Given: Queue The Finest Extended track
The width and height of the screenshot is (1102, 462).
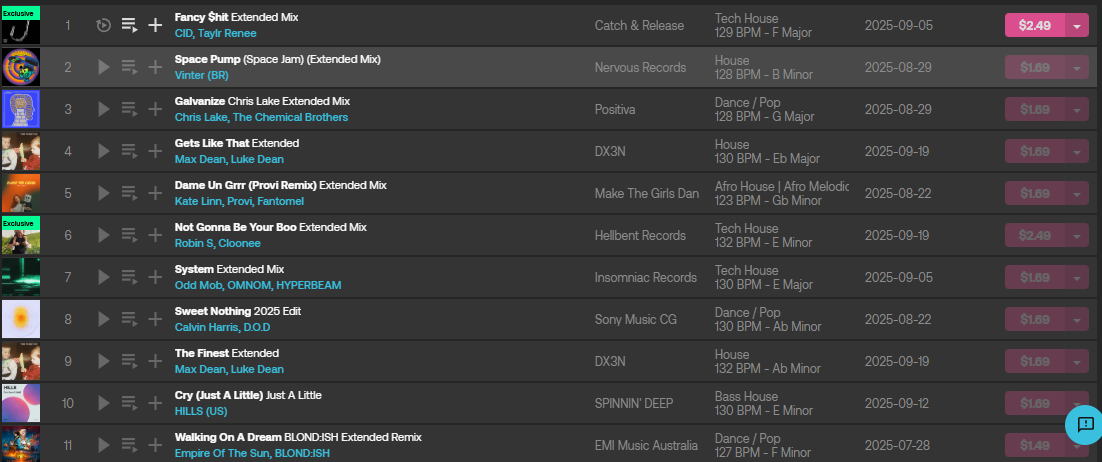Looking at the screenshot, I should (x=128, y=361).
